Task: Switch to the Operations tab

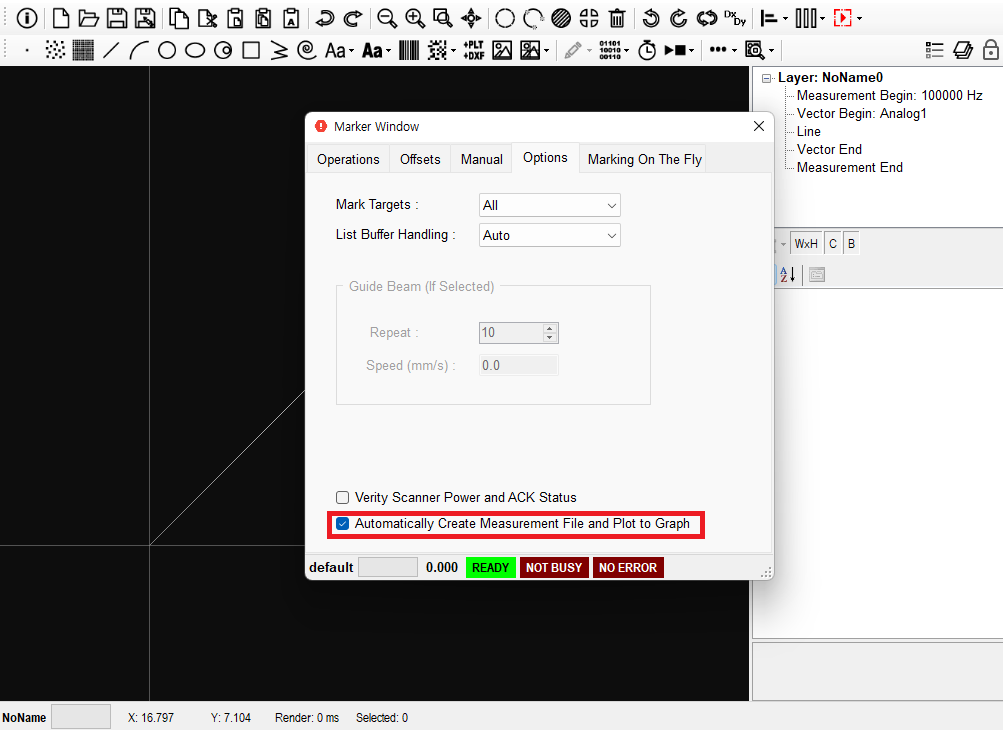Action: pos(348,159)
